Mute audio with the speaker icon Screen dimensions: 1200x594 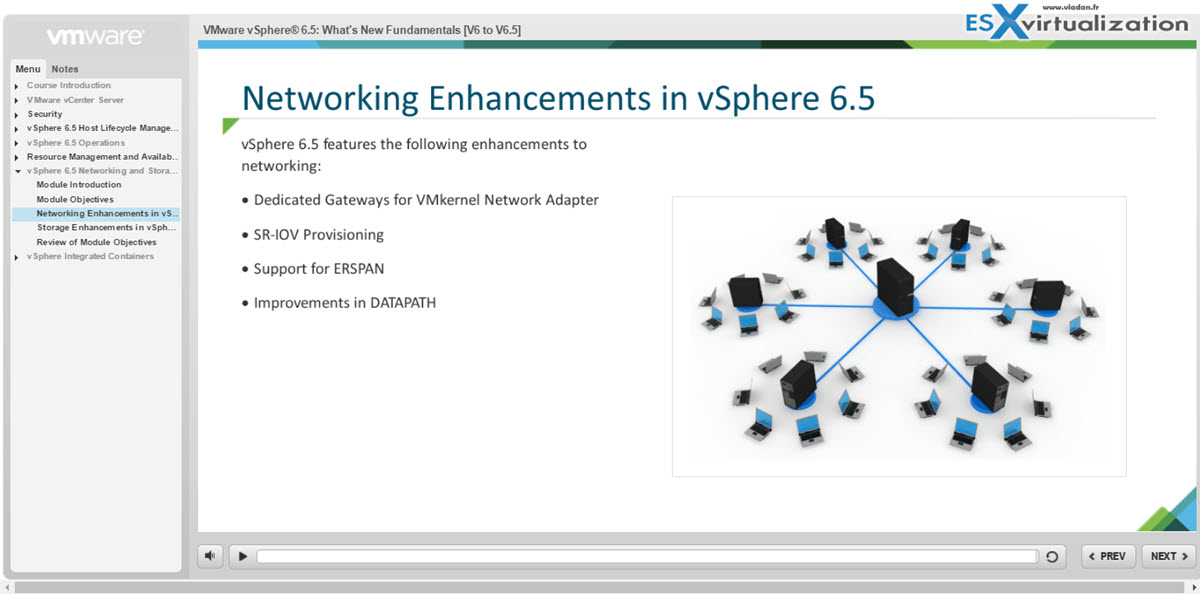(210, 556)
